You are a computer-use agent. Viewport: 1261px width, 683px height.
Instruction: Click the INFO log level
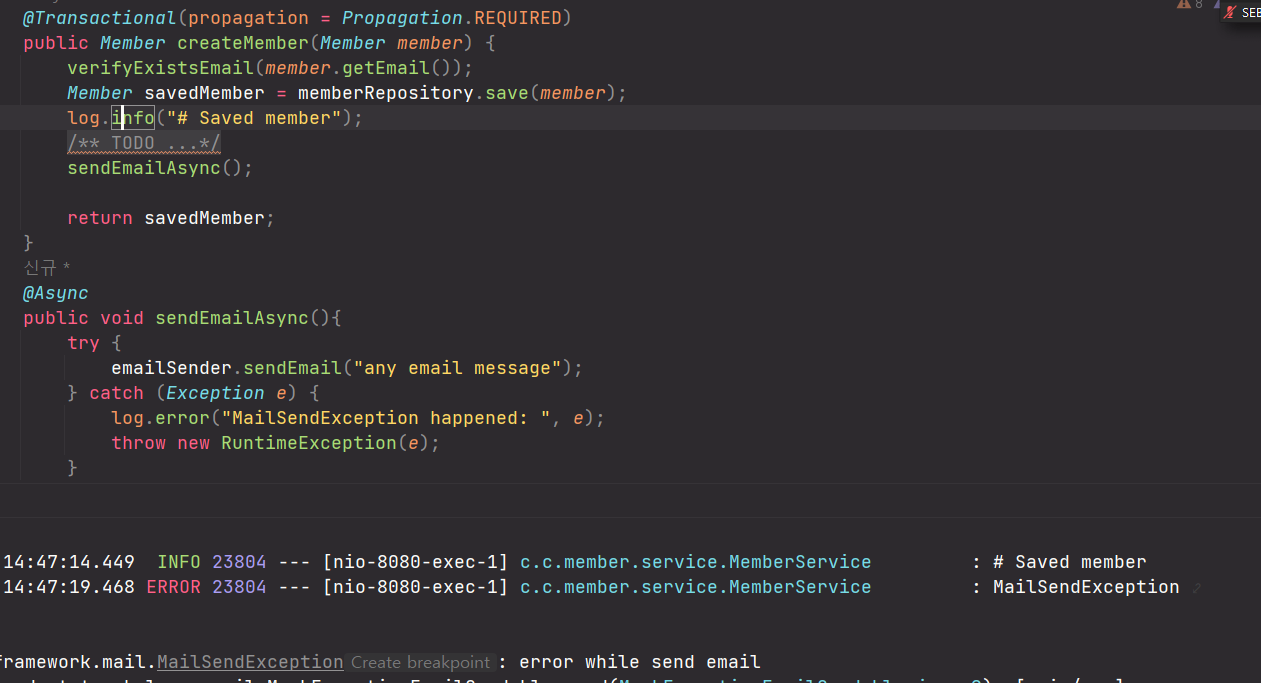[179, 562]
